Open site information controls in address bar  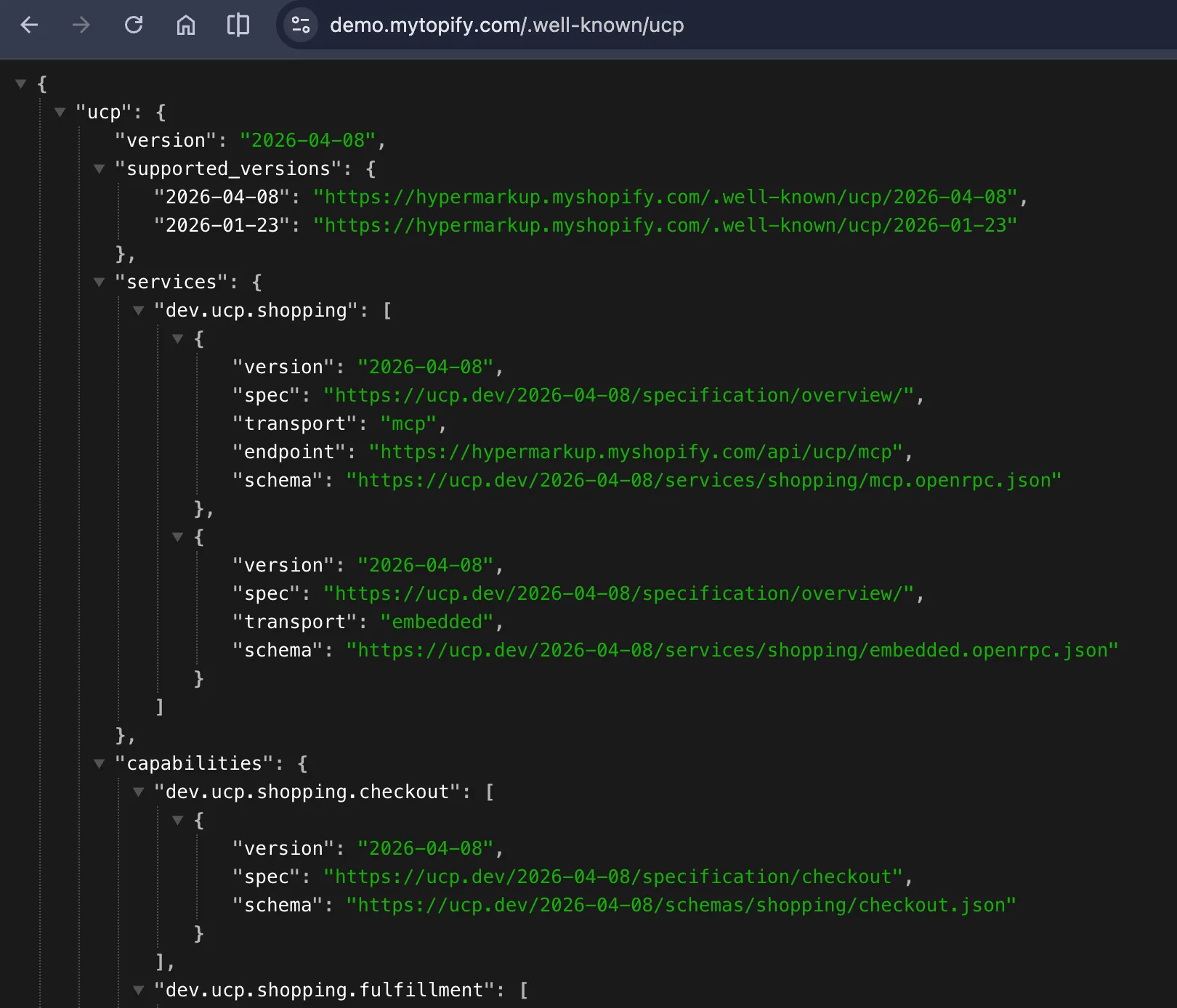301,25
